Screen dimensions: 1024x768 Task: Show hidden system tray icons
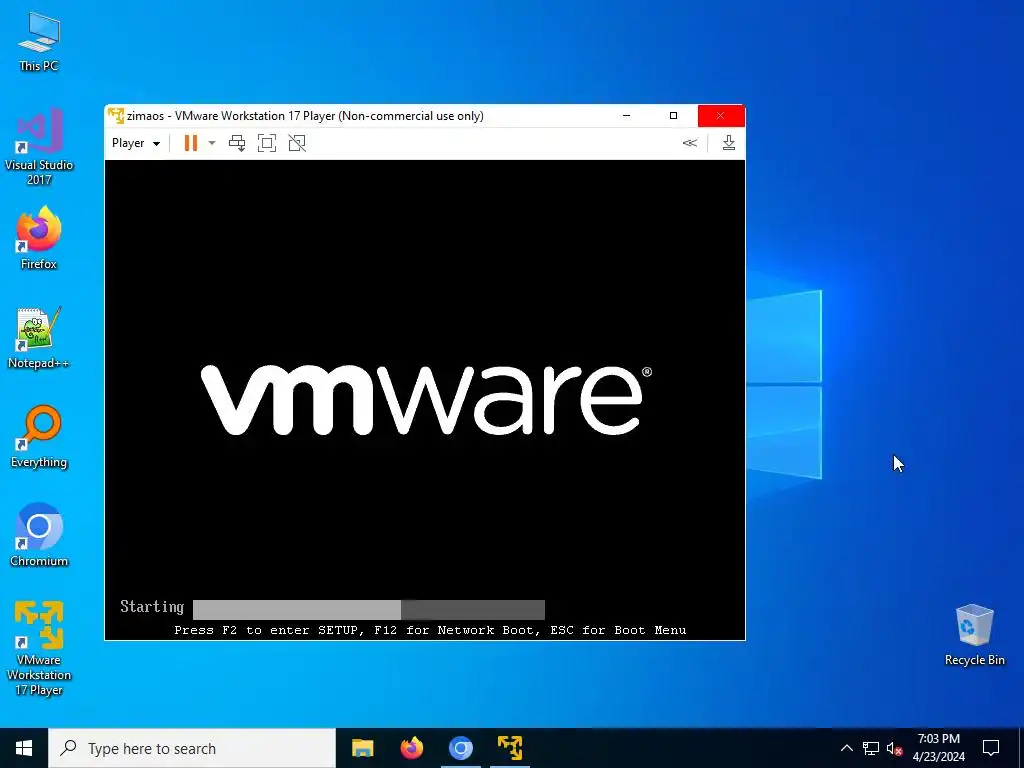coord(846,748)
